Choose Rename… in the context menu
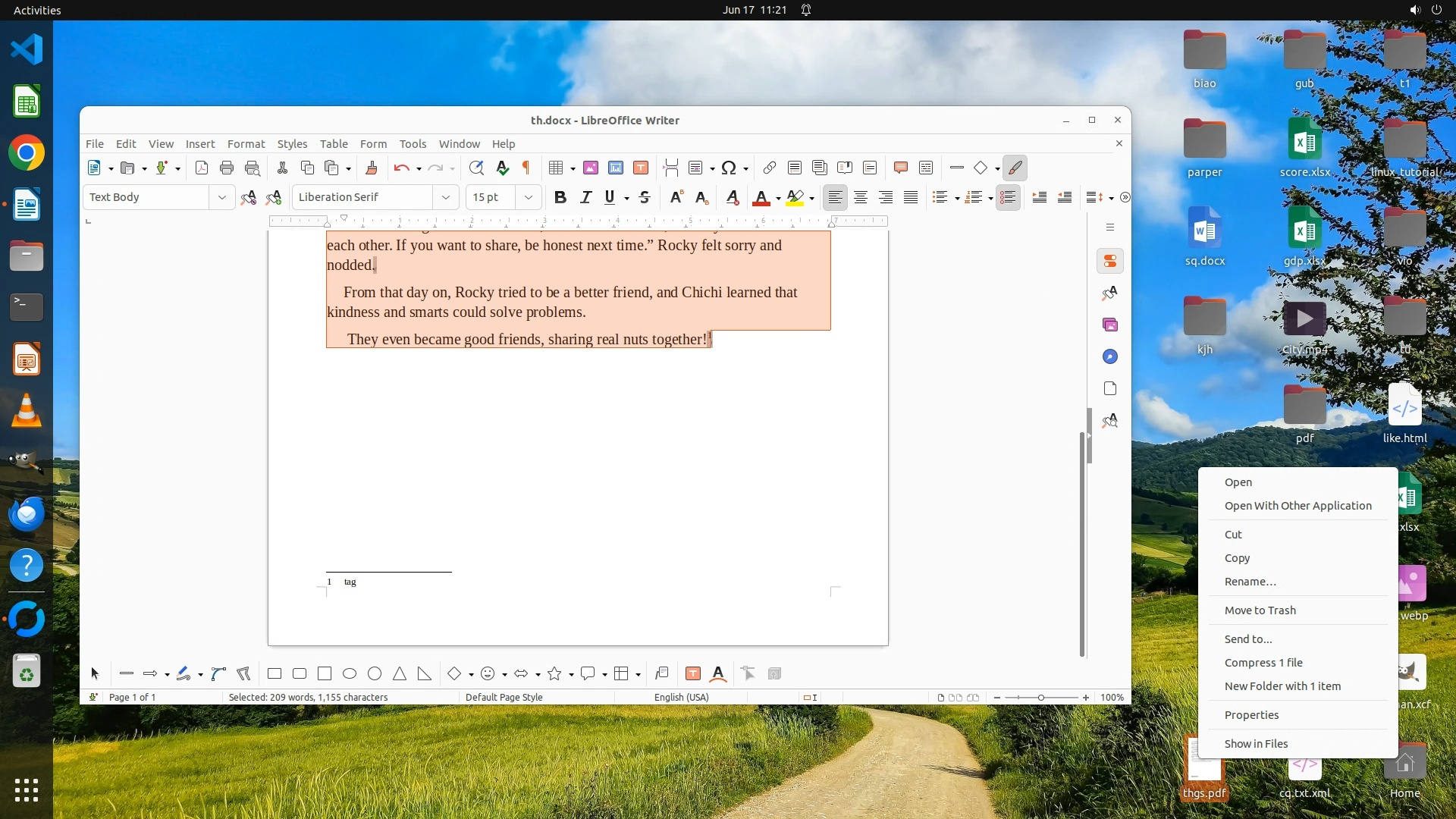The image size is (1456, 819). pos(1250,582)
